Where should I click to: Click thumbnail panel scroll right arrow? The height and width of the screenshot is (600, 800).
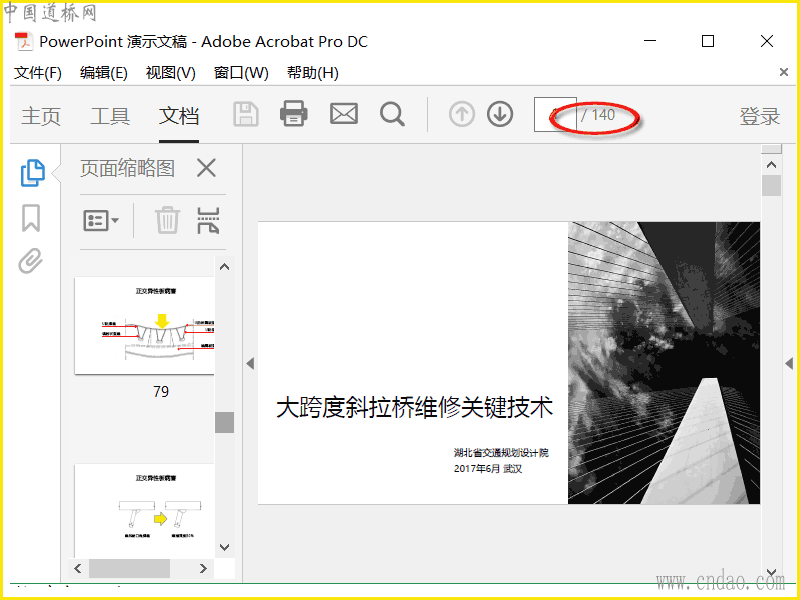[203, 568]
